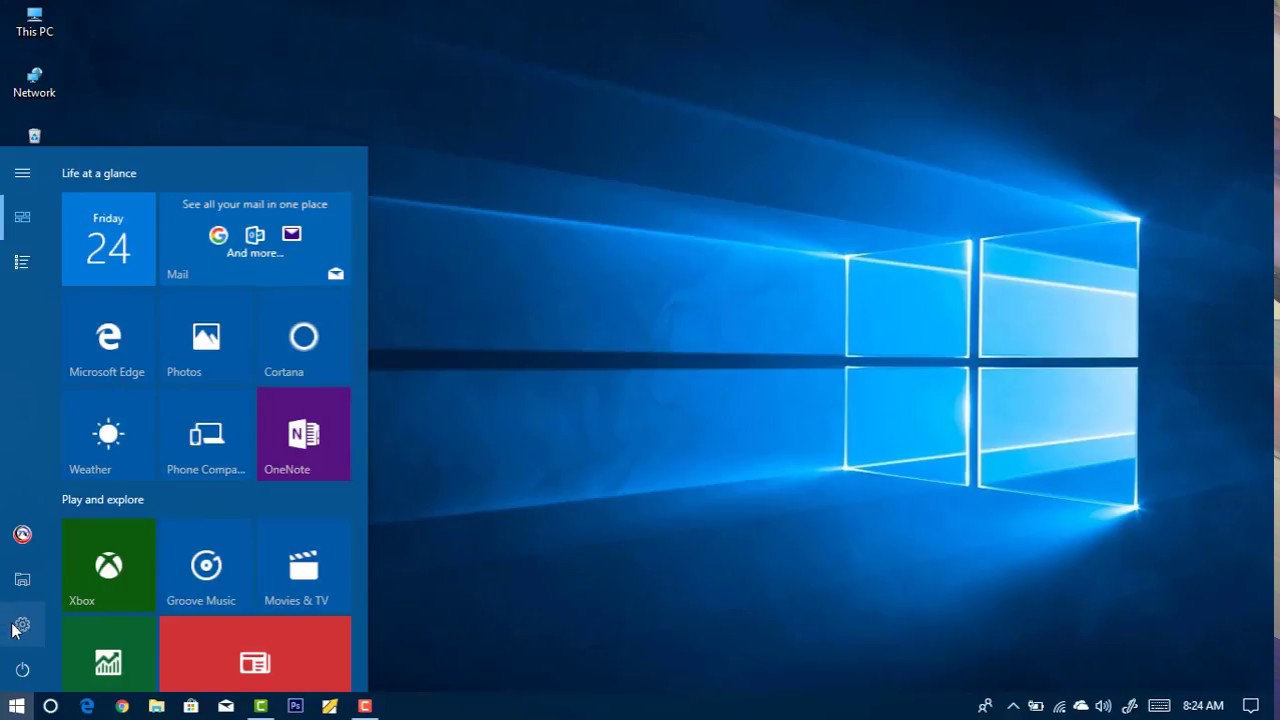Select the Network desktop icon
The height and width of the screenshot is (720, 1280).
click(34, 83)
